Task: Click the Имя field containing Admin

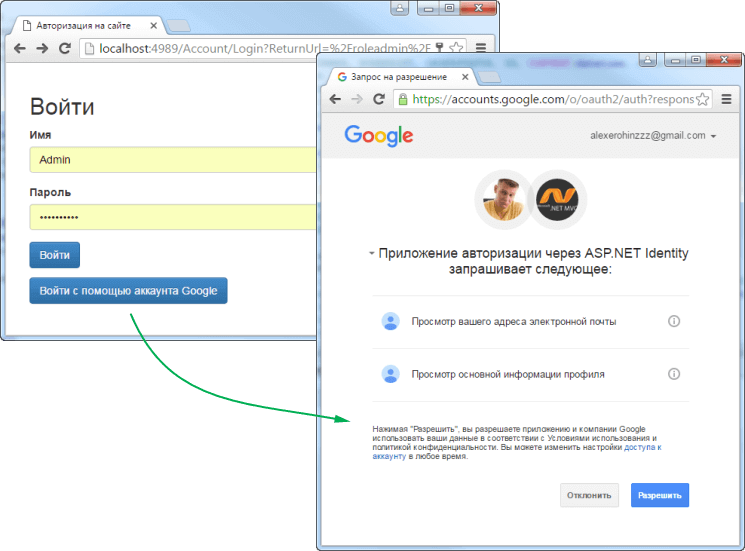Action: pos(173,160)
